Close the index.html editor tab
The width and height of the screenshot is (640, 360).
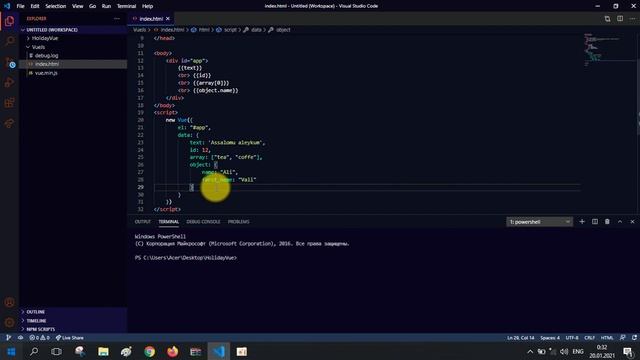pos(168,18)
